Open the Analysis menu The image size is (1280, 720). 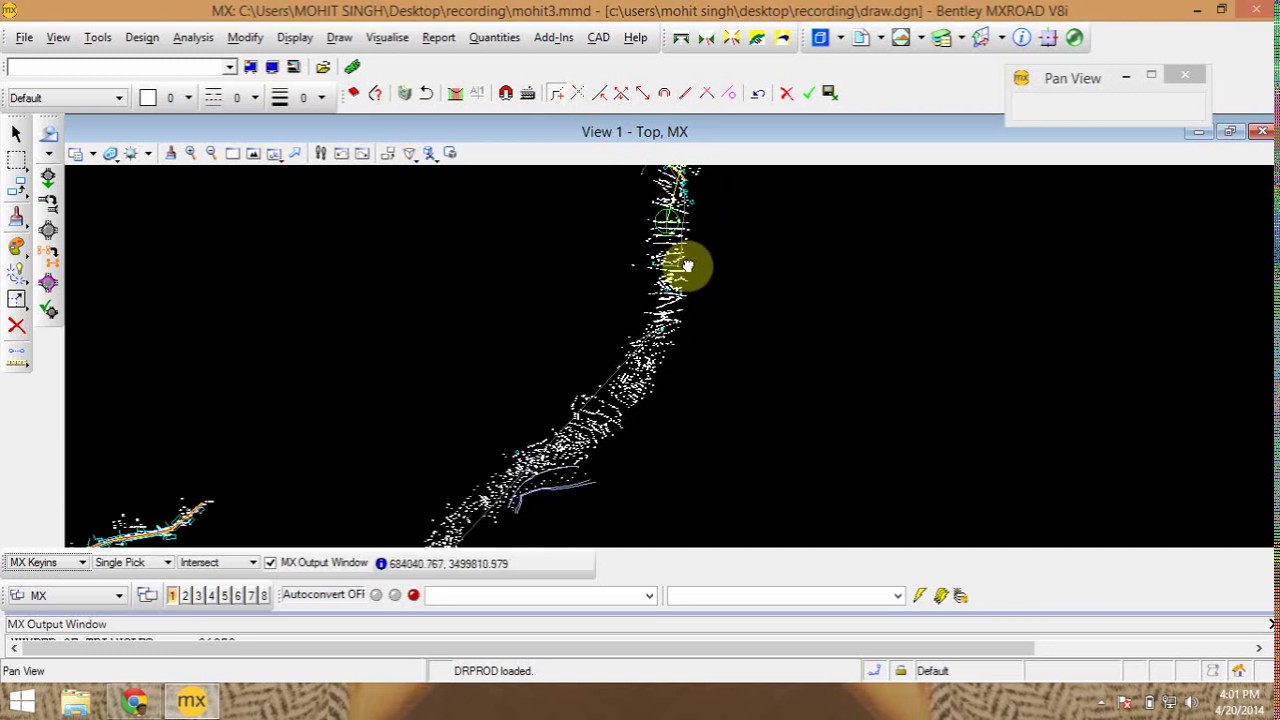coord(193,38)
